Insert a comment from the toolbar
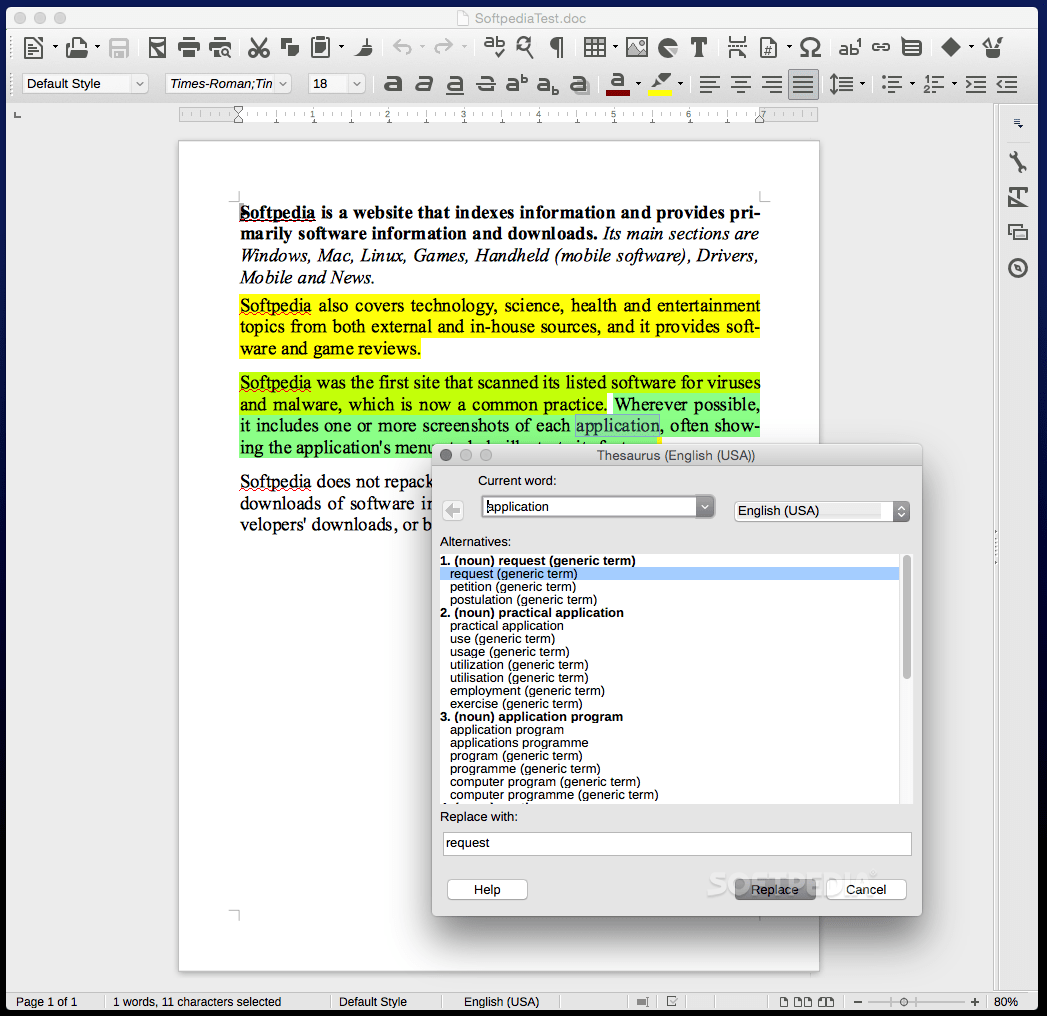 911,47
